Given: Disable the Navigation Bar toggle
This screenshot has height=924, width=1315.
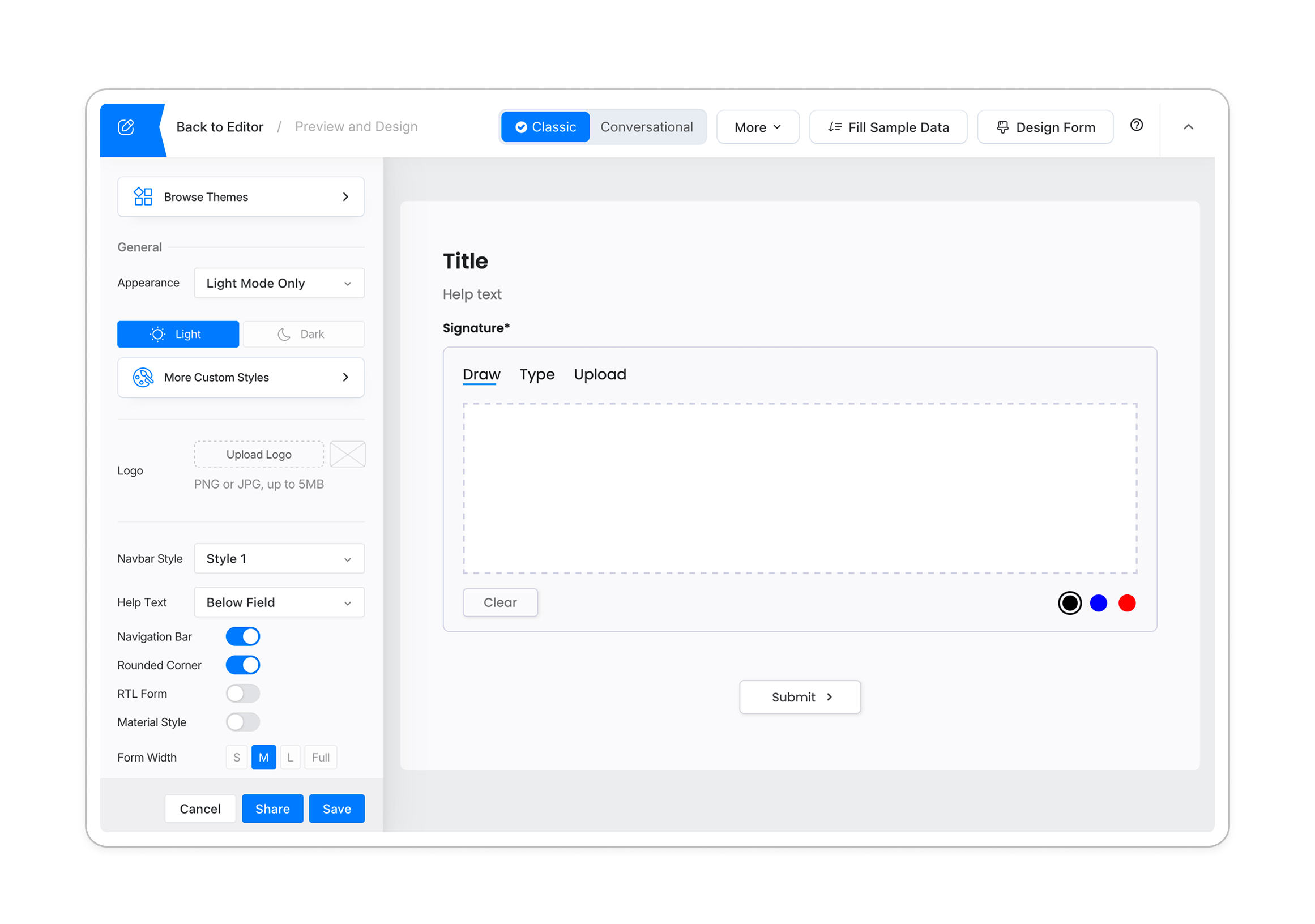Looking at the screenshot, I should 242,636.
